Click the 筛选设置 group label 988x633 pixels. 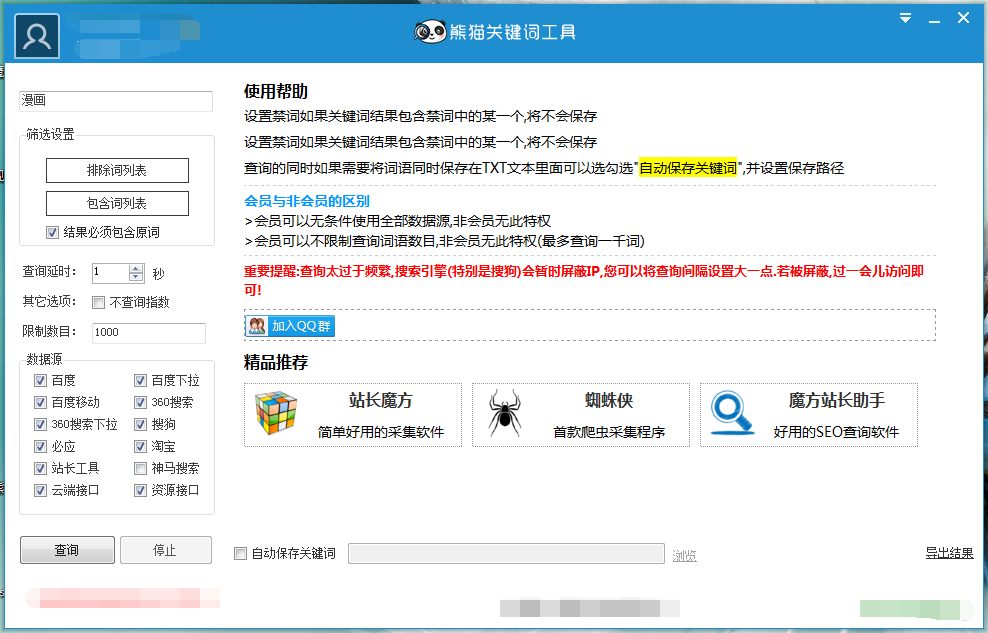point(50,134)
